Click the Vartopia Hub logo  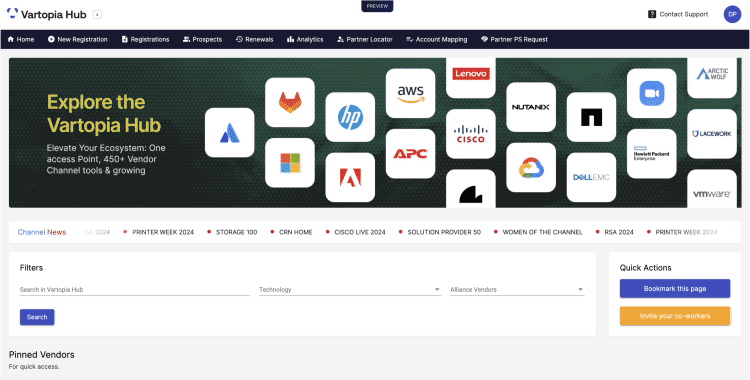coord(46,14)
